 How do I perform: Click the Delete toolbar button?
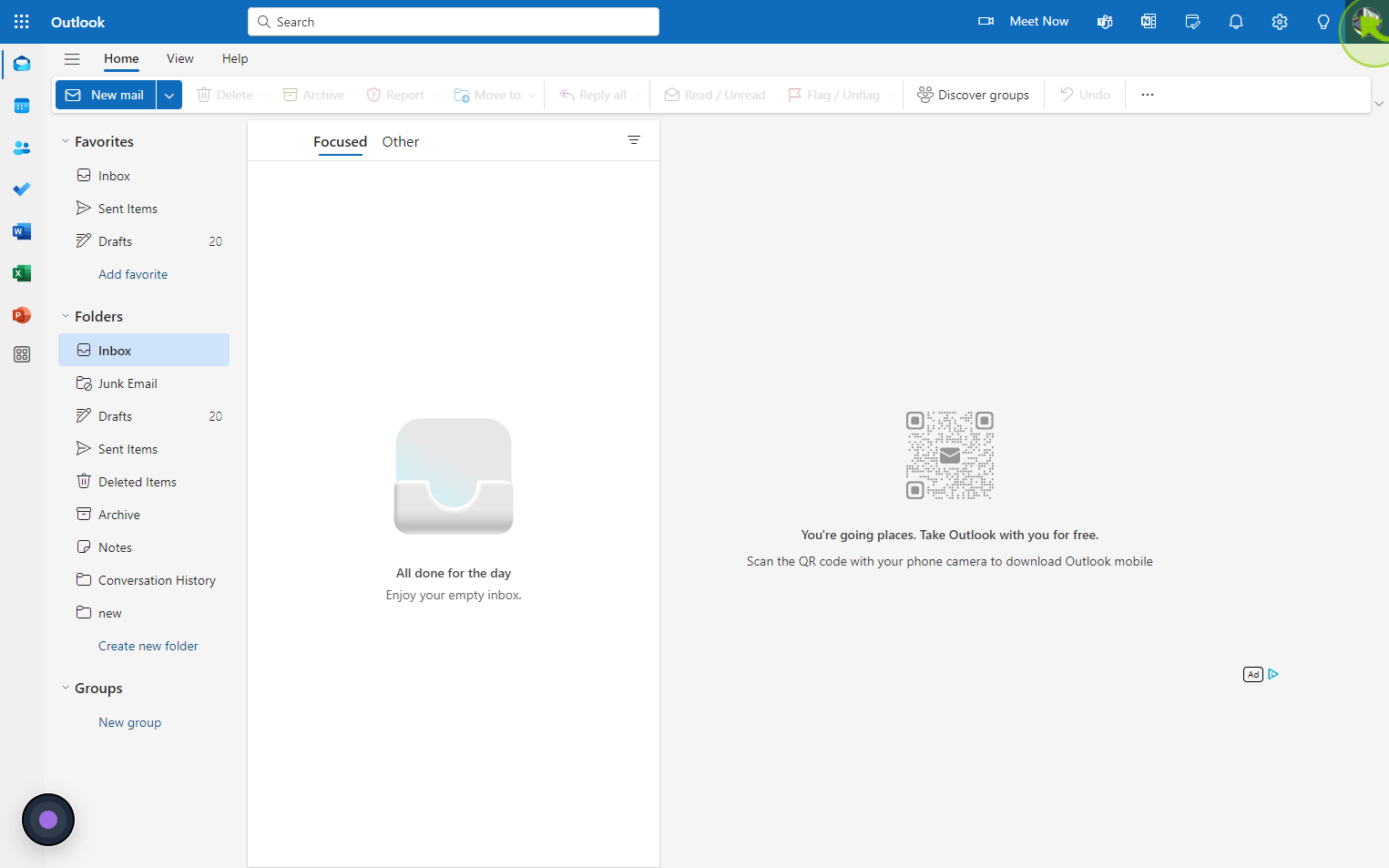225,95
